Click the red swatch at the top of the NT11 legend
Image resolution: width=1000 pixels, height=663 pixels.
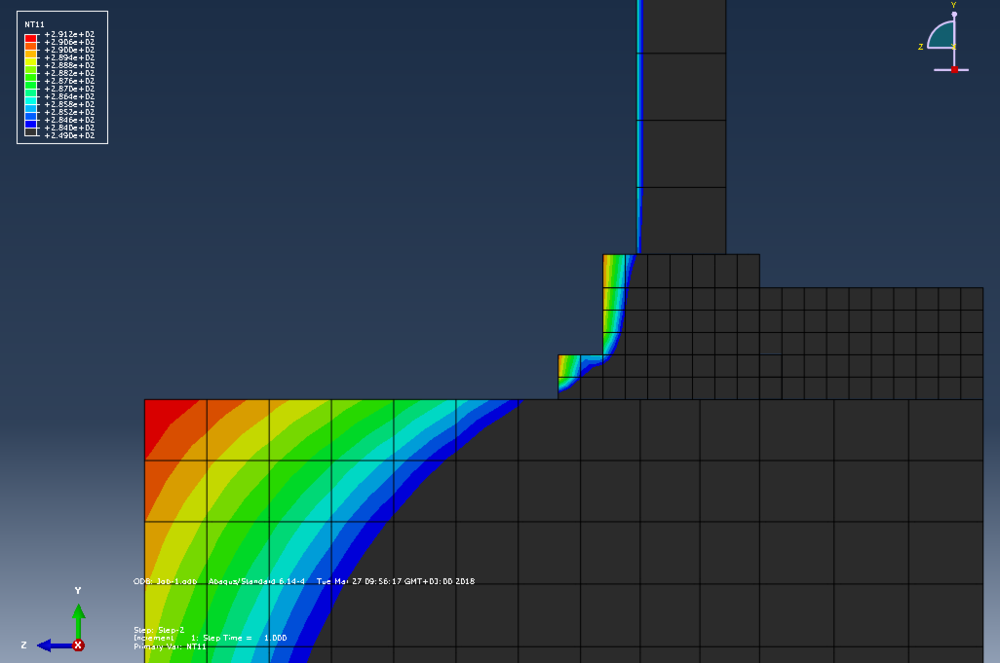(x=29, y=38)
